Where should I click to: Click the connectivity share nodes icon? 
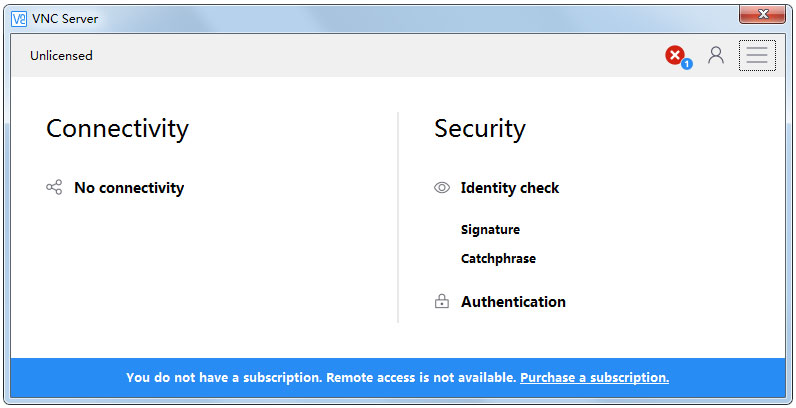click(x=54, y=187)
